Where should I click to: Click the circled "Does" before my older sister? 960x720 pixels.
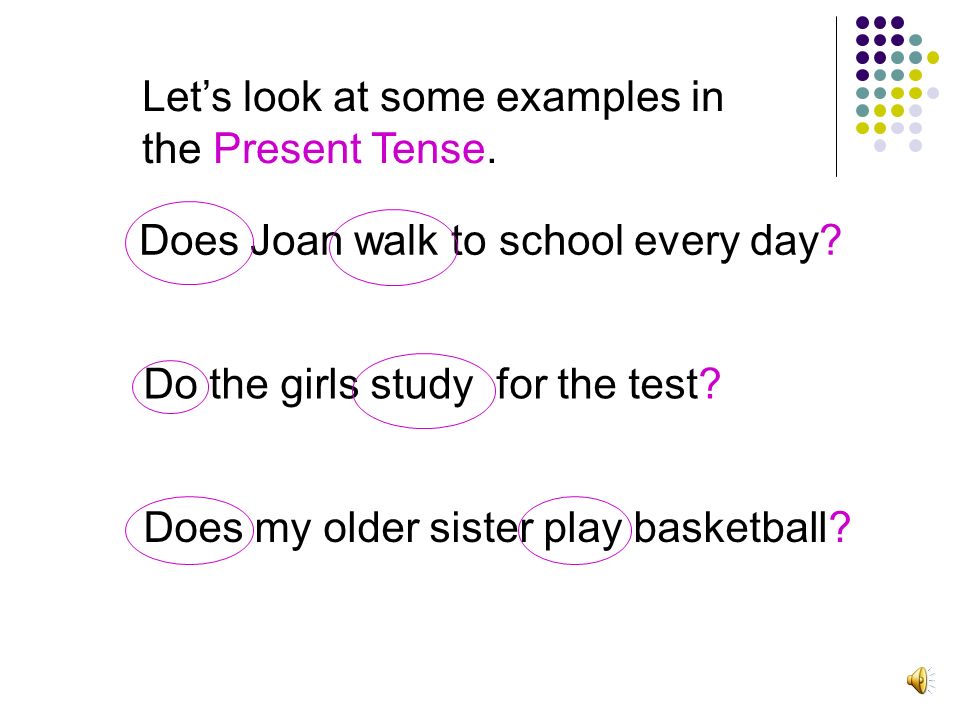click(x=193, y=528)
